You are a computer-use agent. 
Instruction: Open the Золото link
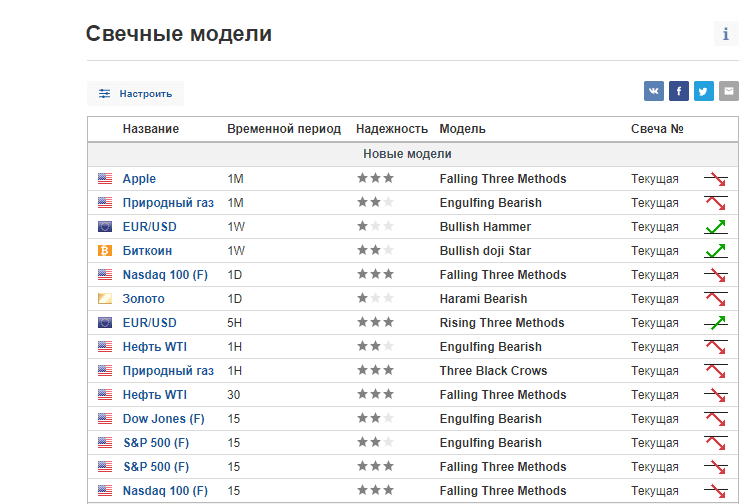click(x=143, y=299)
